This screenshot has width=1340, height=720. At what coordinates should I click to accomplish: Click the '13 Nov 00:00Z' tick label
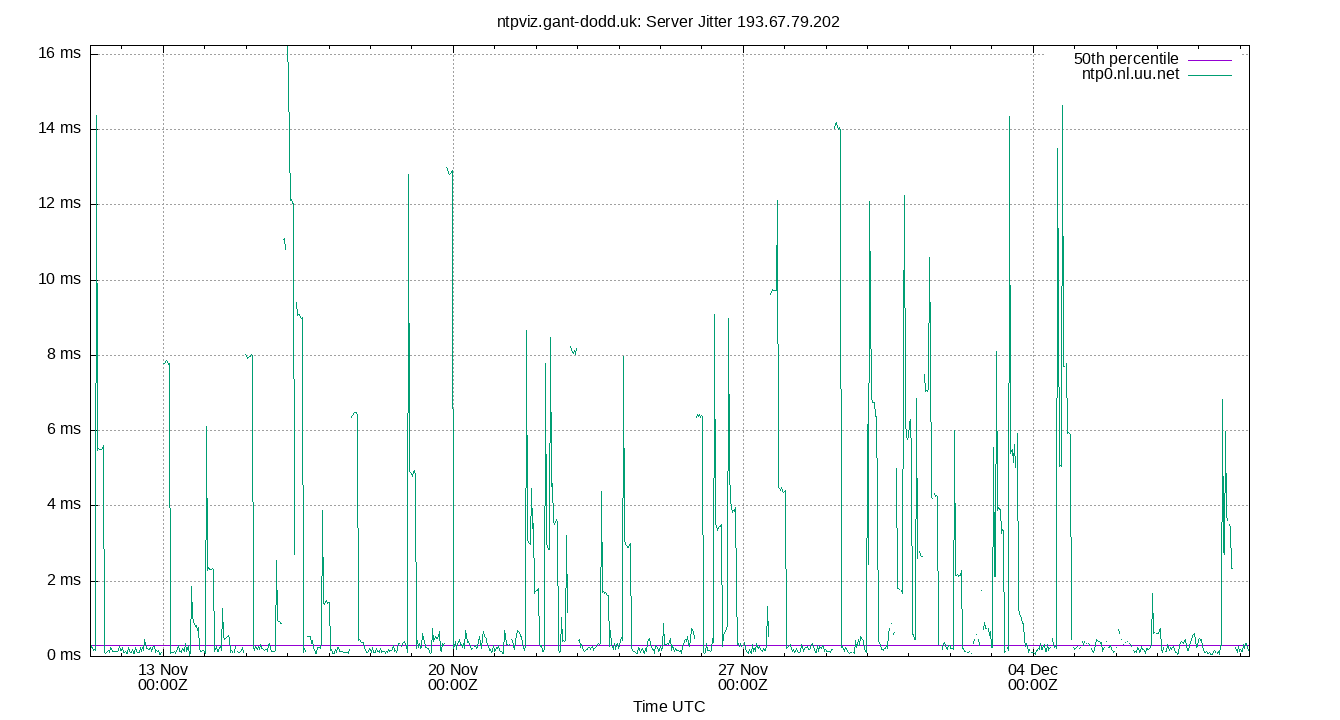163,677
